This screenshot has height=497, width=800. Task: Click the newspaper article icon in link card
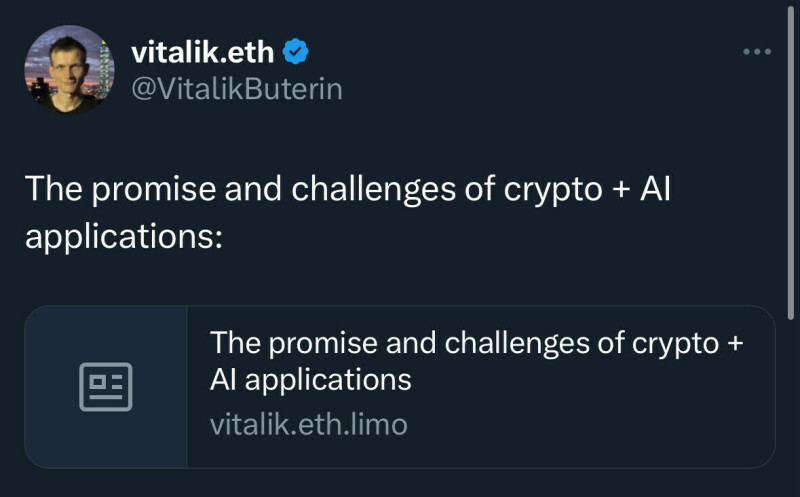[106, 386]
